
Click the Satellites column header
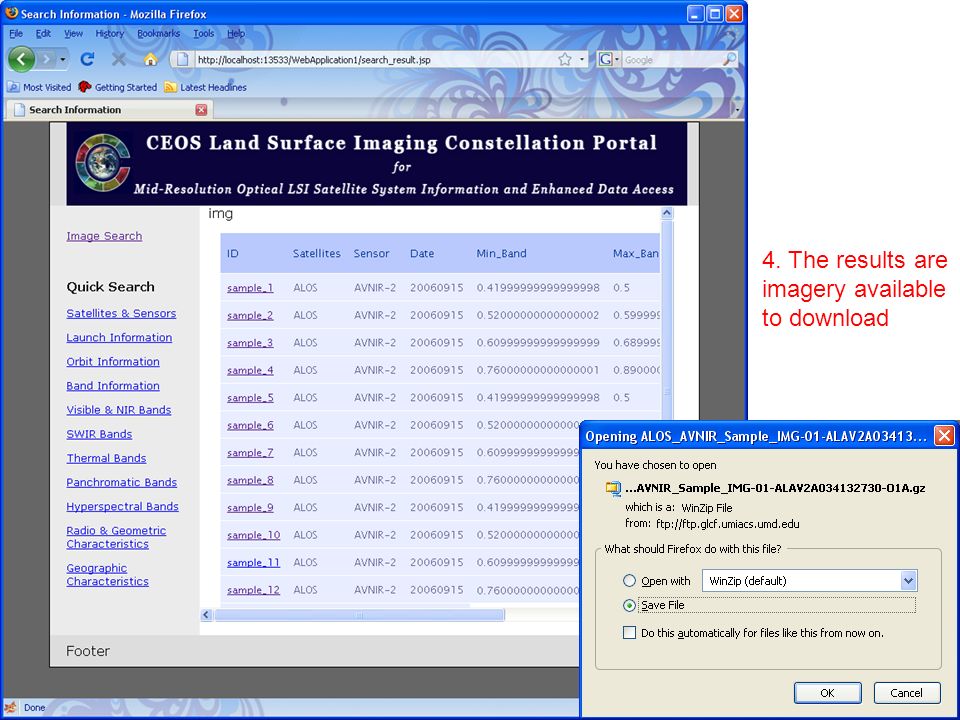point(317,253)
